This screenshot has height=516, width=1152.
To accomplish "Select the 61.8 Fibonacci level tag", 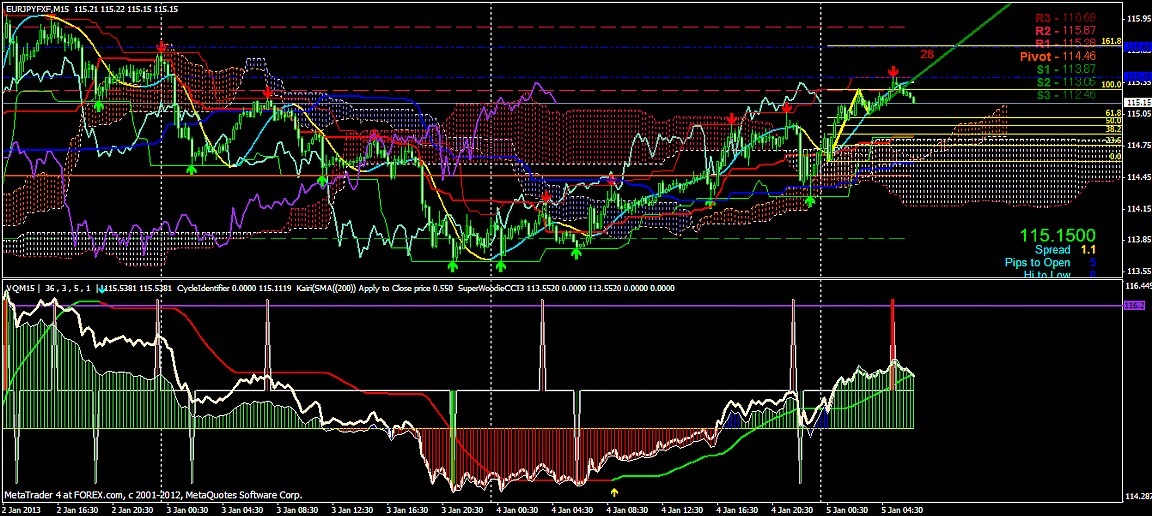I will pos(1112,115).
